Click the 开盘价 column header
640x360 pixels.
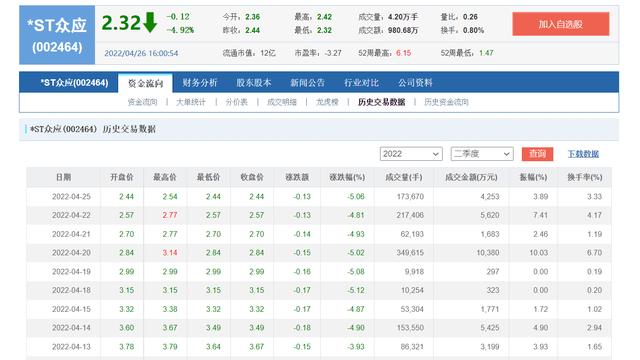(122, 177)
